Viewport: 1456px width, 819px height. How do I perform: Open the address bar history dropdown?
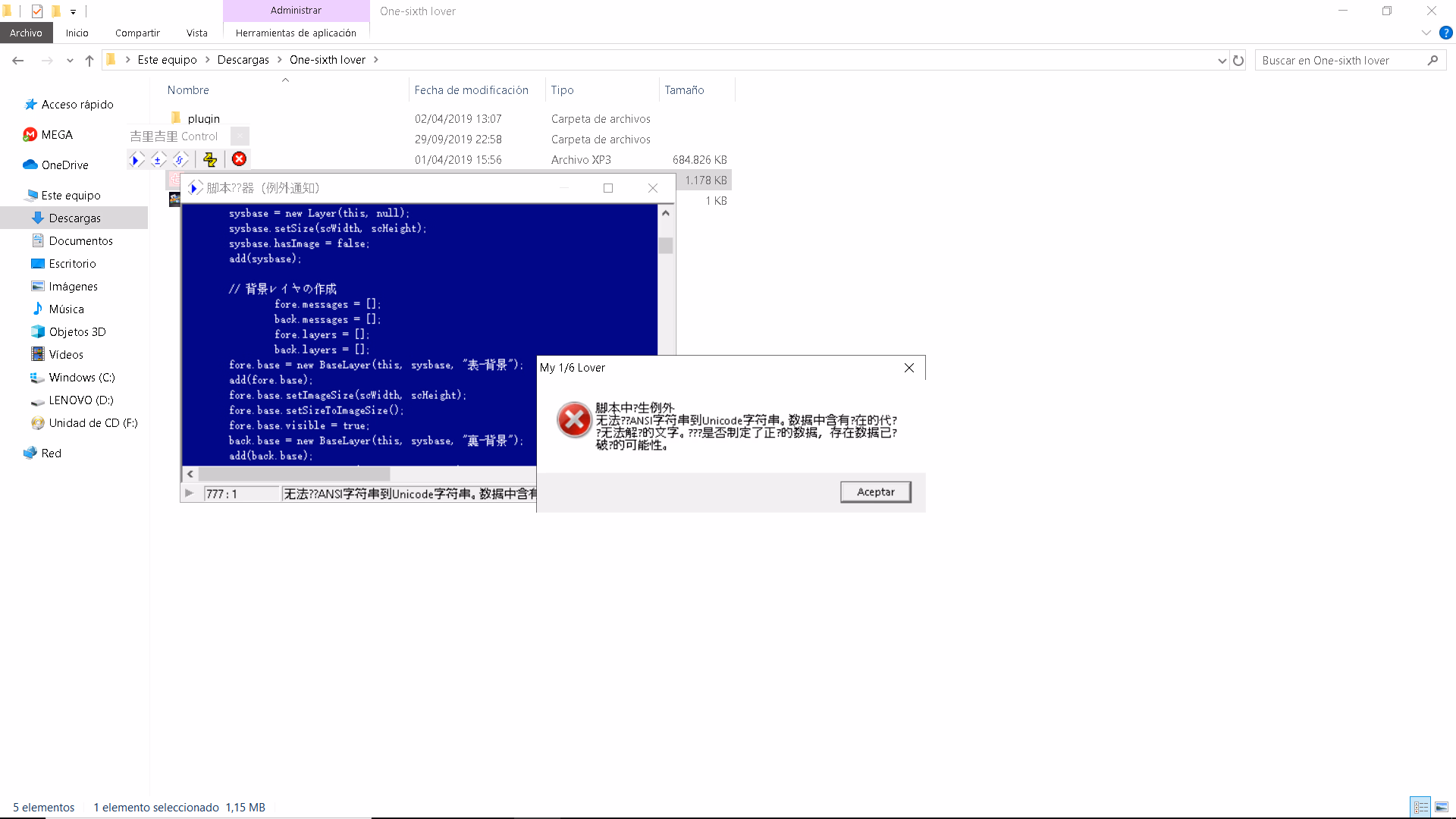coord(1222,60)
